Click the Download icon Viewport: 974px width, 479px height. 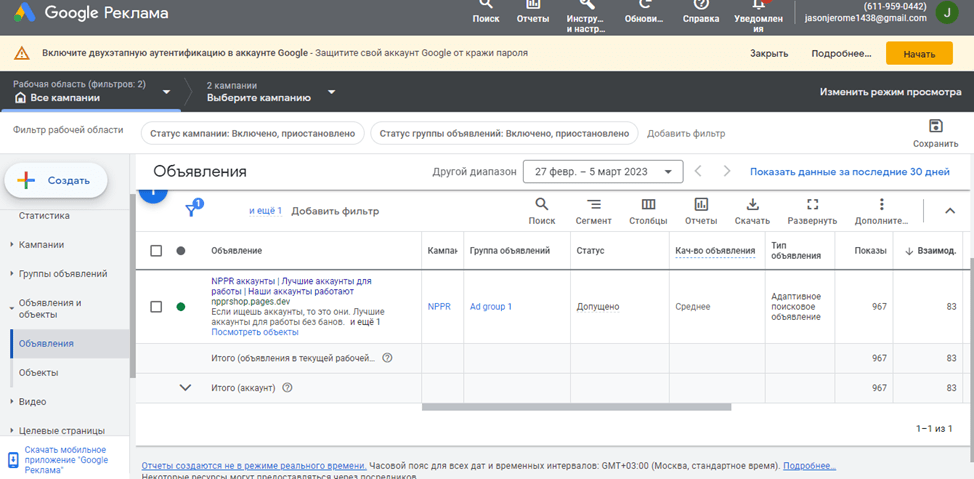pyautogui.click(x=752, y=204)
